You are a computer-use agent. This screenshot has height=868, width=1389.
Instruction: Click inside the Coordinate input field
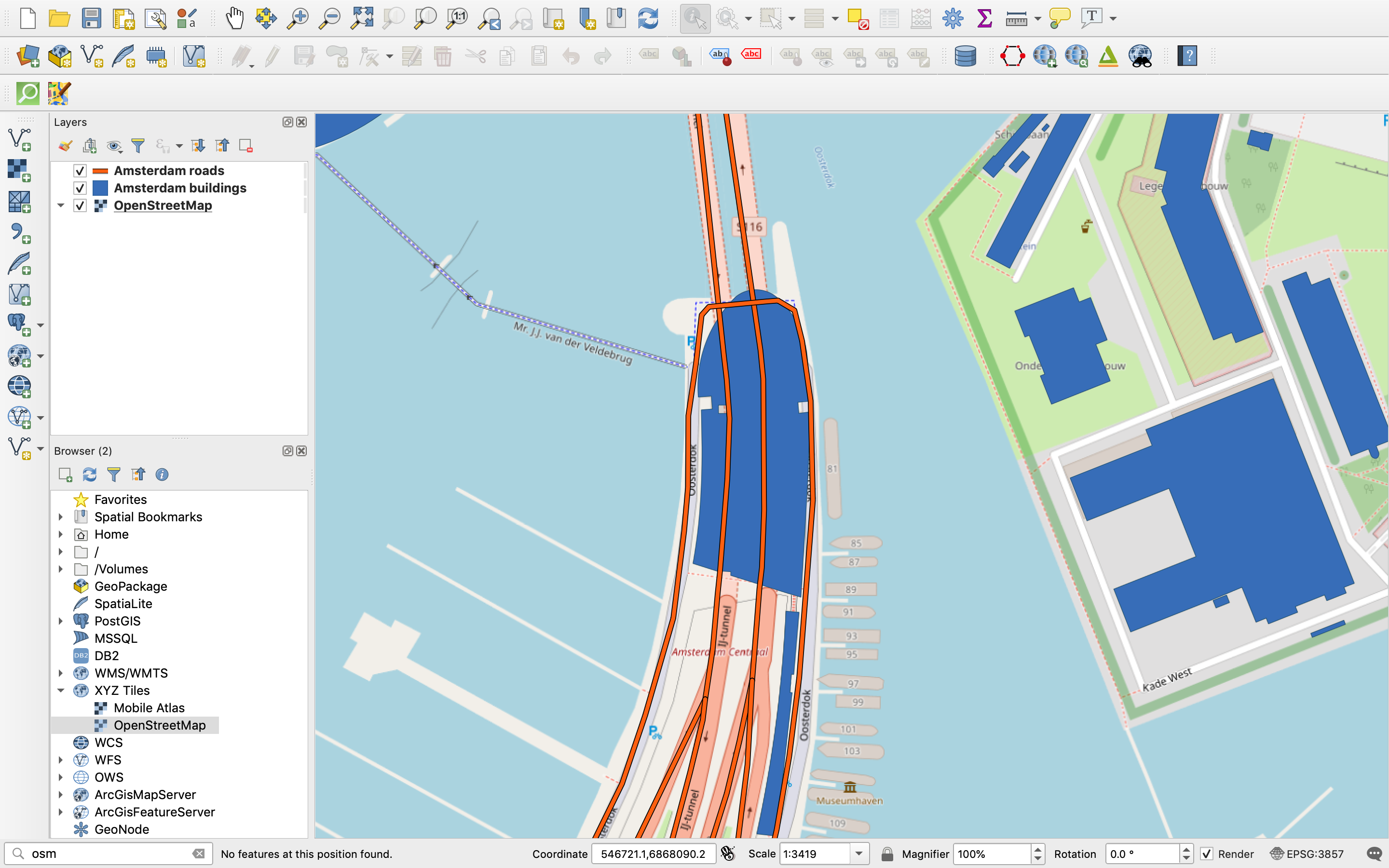click(x=653, y=854)
